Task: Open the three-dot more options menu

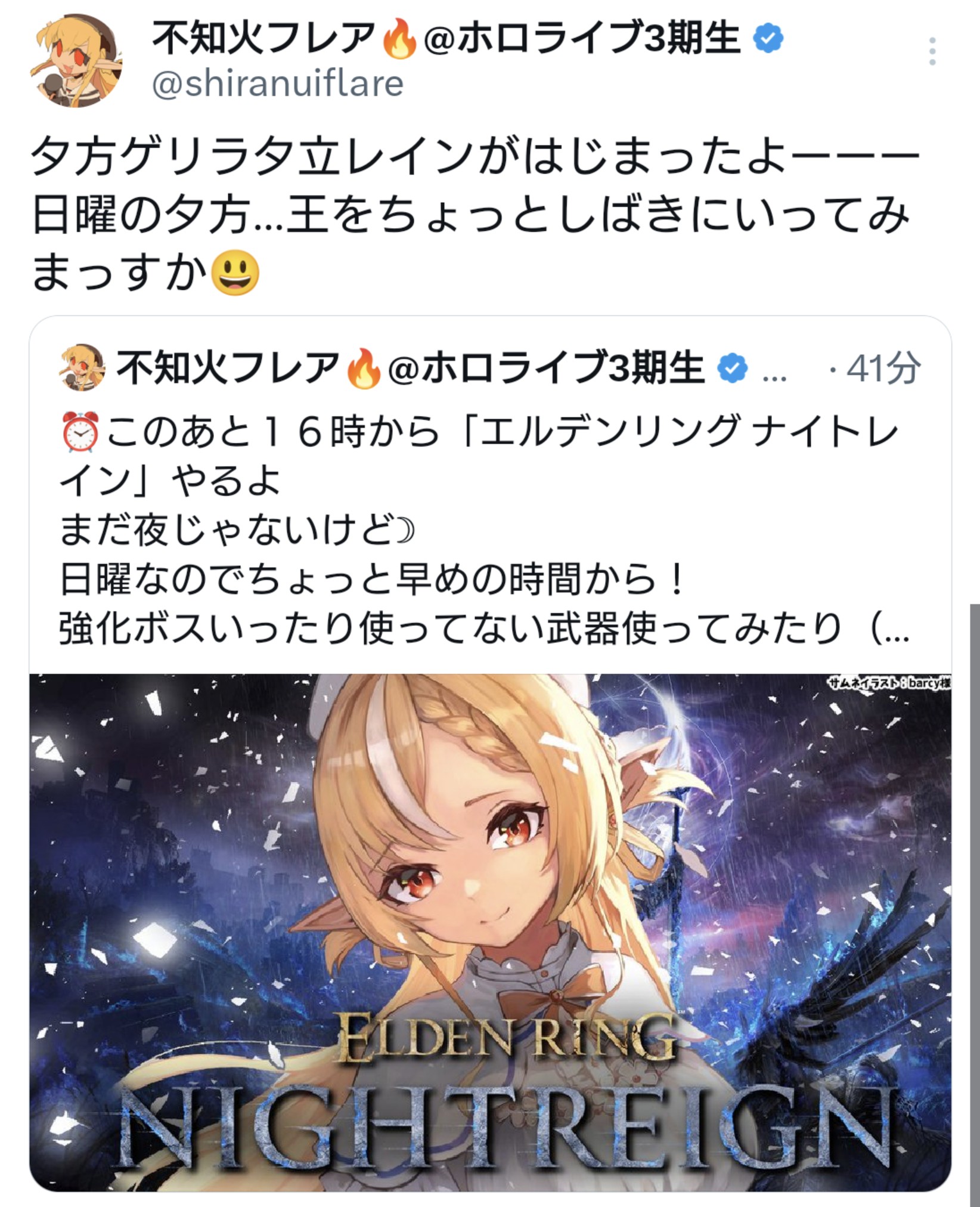Action: coord(932,51)
